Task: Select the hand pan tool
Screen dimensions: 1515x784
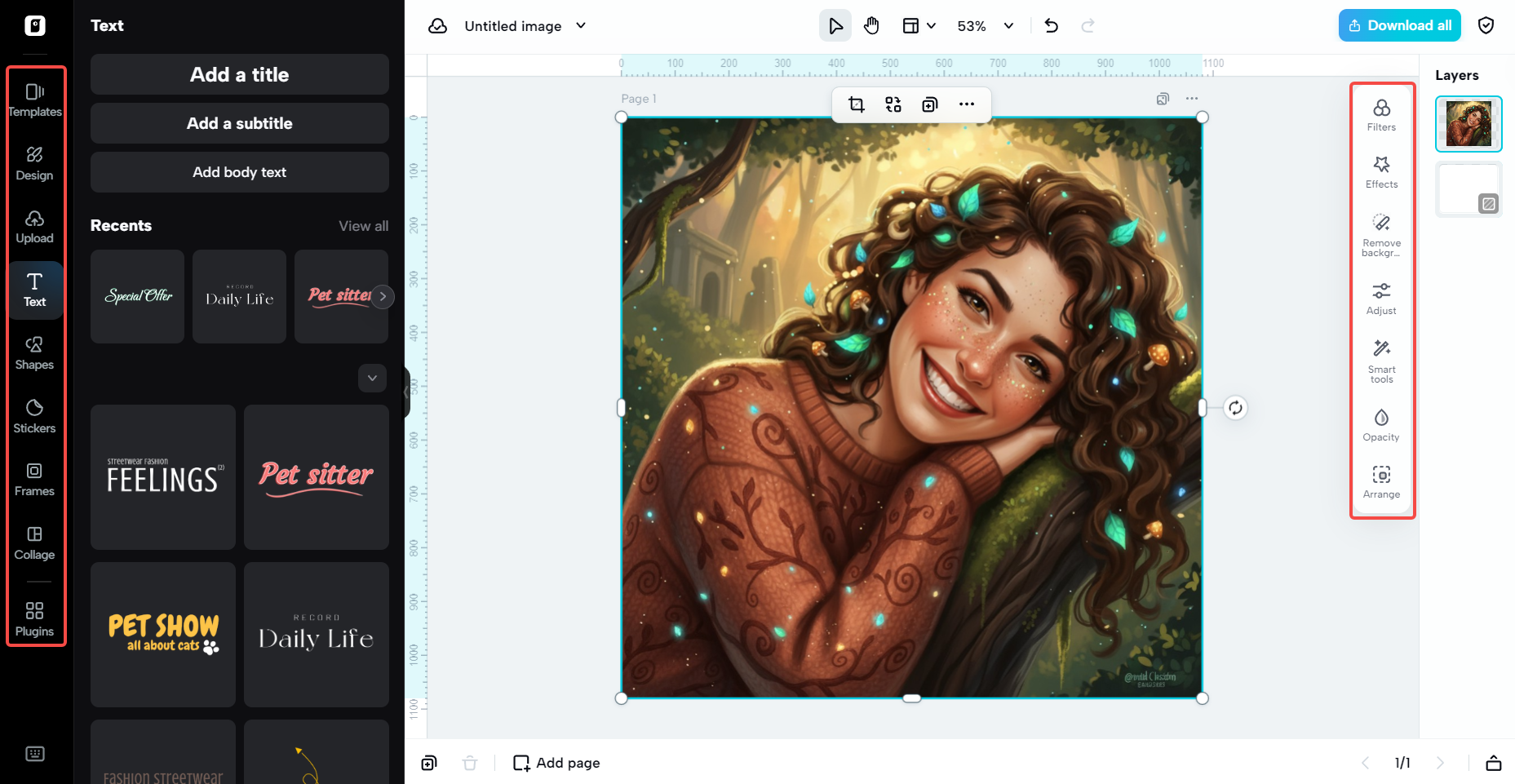Action: pyautogui.click(x=871, y=26)
